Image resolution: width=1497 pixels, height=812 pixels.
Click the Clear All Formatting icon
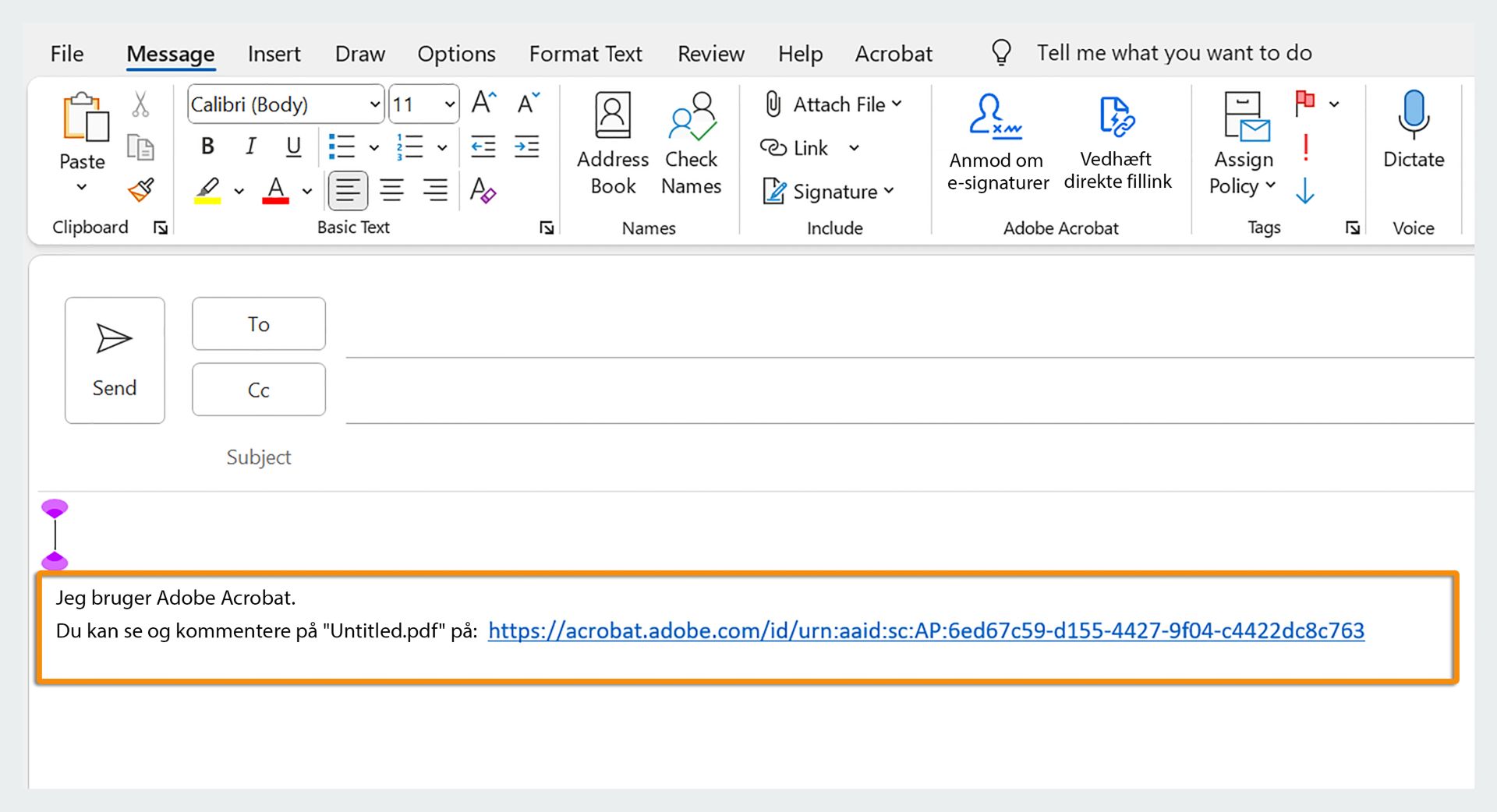483,190
